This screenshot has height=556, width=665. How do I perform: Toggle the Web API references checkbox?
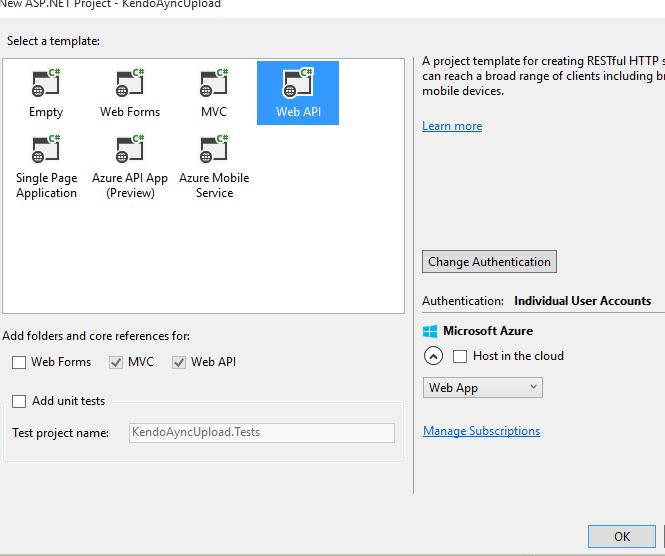click(179, 362)
